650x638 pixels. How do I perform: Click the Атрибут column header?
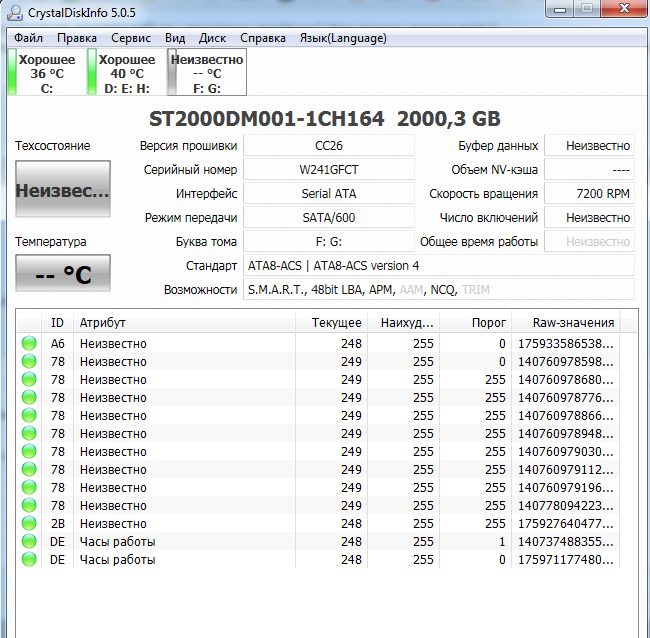click(x=184, y=323)
